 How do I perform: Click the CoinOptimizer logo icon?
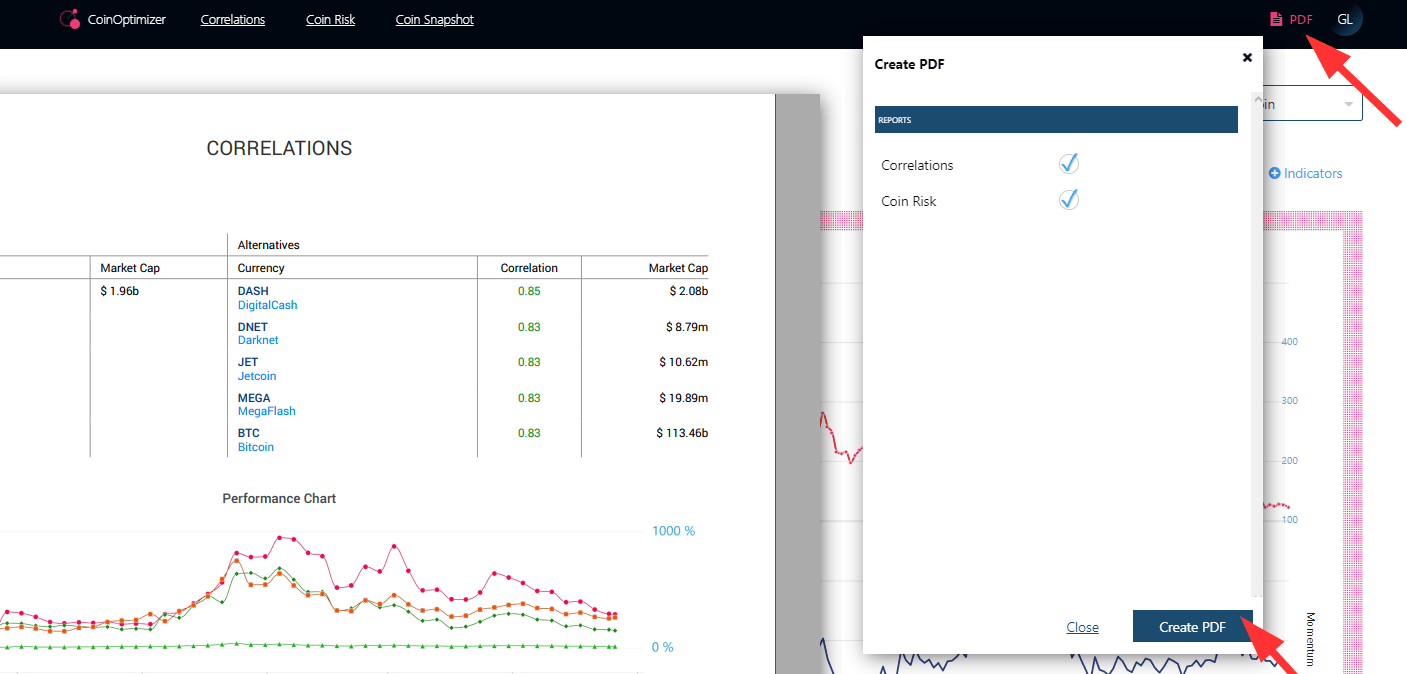pos(69,19)
